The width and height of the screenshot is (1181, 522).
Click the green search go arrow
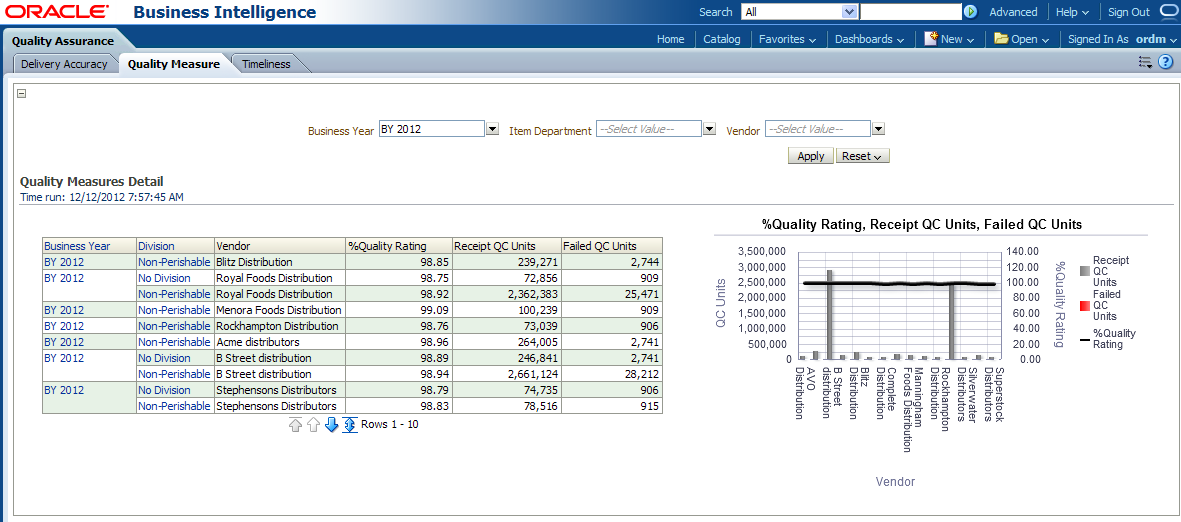coord(970,12)
